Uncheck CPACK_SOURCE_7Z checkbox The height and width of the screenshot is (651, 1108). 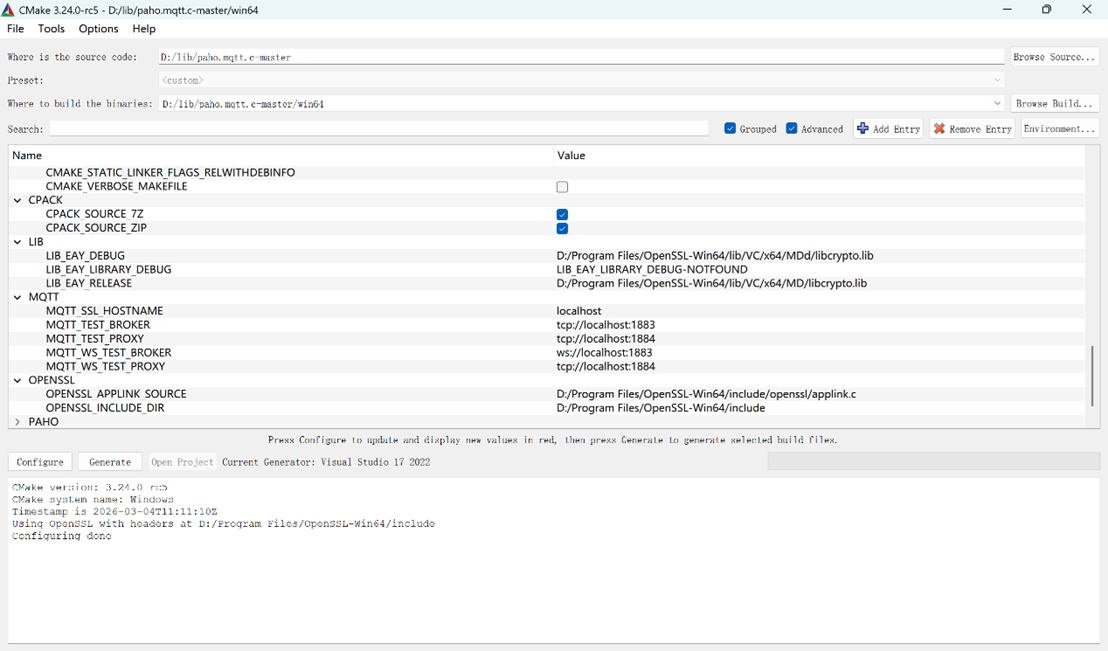coord(562,214)
